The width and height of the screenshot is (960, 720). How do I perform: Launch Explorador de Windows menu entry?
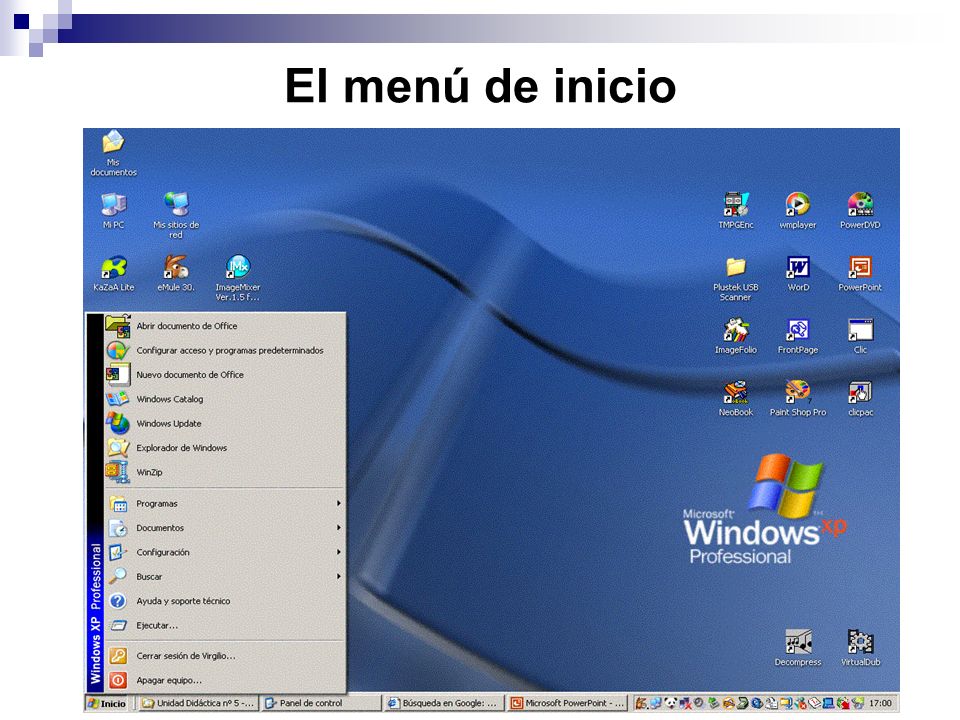click(x=225, y=448)
